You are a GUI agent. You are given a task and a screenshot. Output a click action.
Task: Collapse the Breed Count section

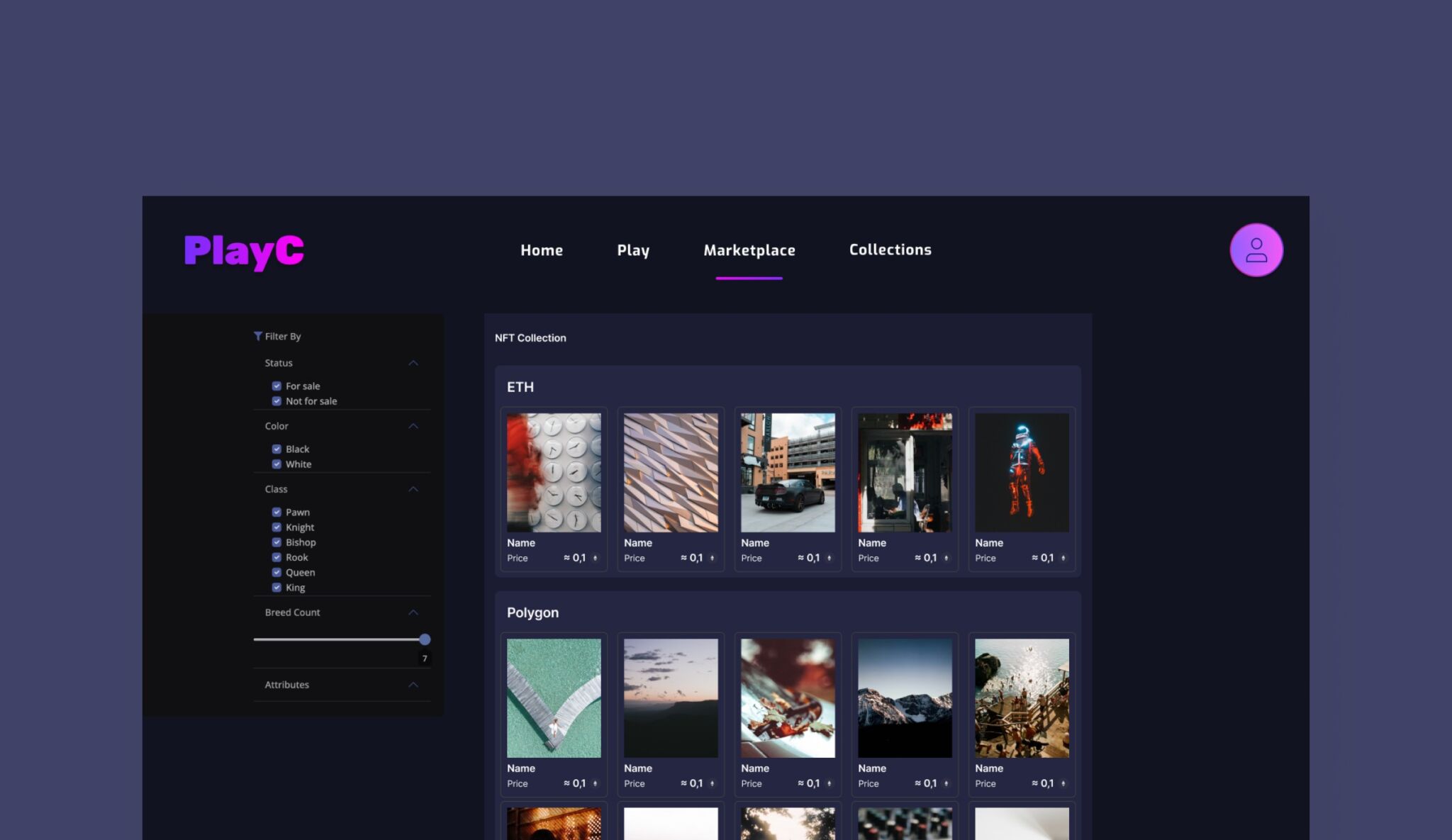click(x=413, y=612)
